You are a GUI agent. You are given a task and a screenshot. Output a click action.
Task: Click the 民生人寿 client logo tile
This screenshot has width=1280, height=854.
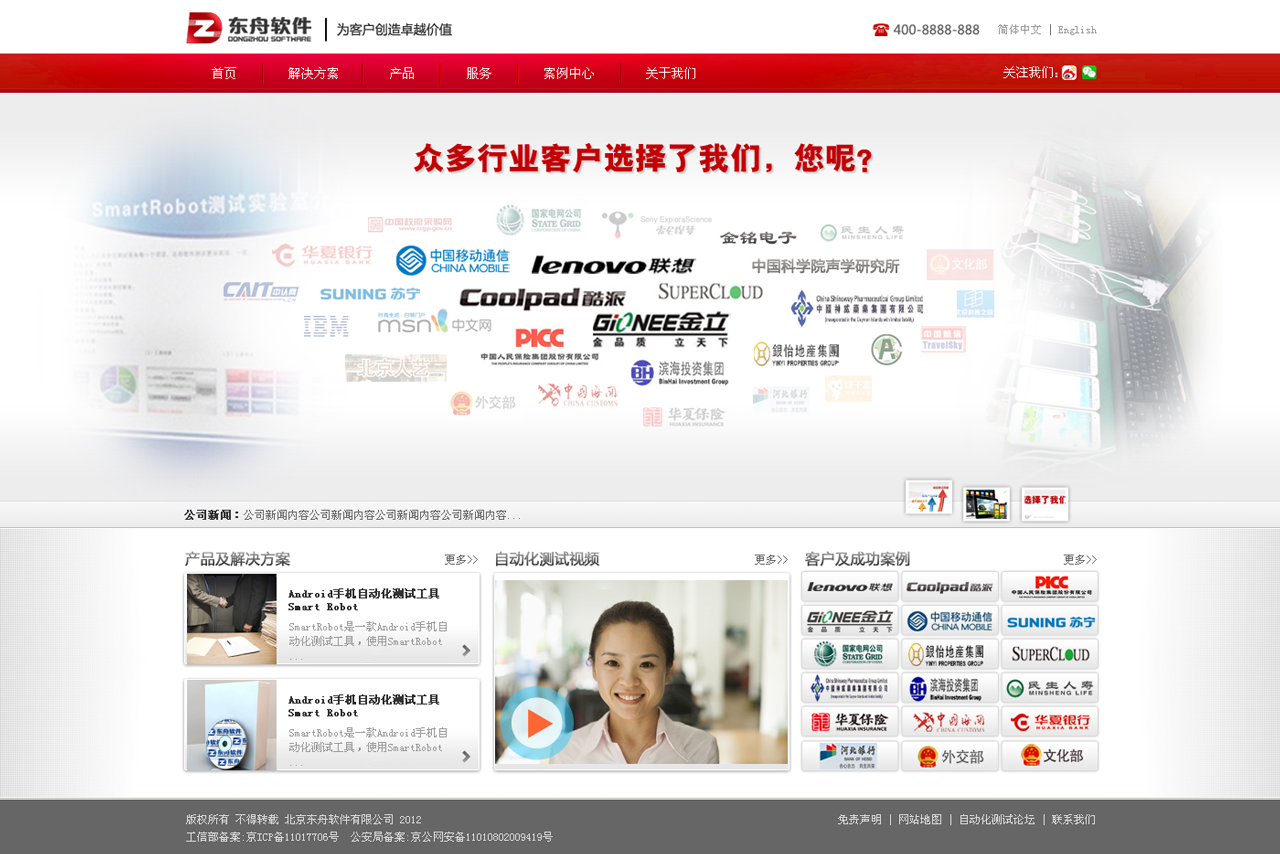coord(1050,689)
